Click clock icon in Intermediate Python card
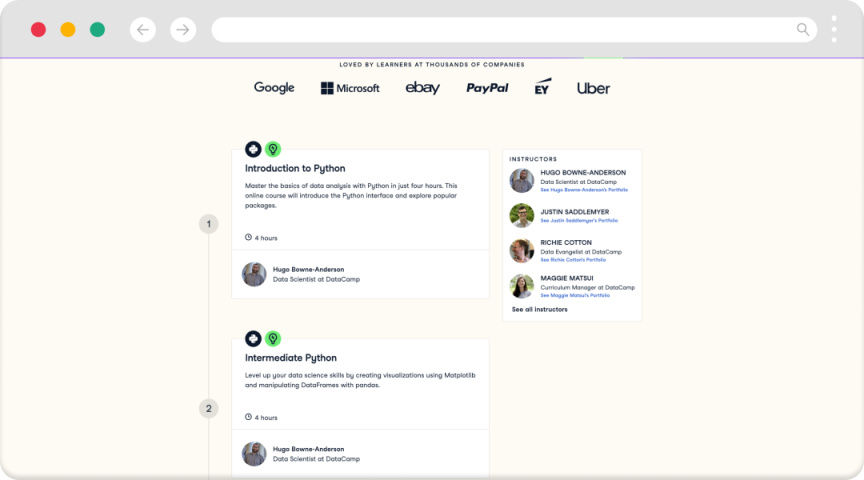The width and height of the screenshot is (864, 480). (x=249, y=417)
